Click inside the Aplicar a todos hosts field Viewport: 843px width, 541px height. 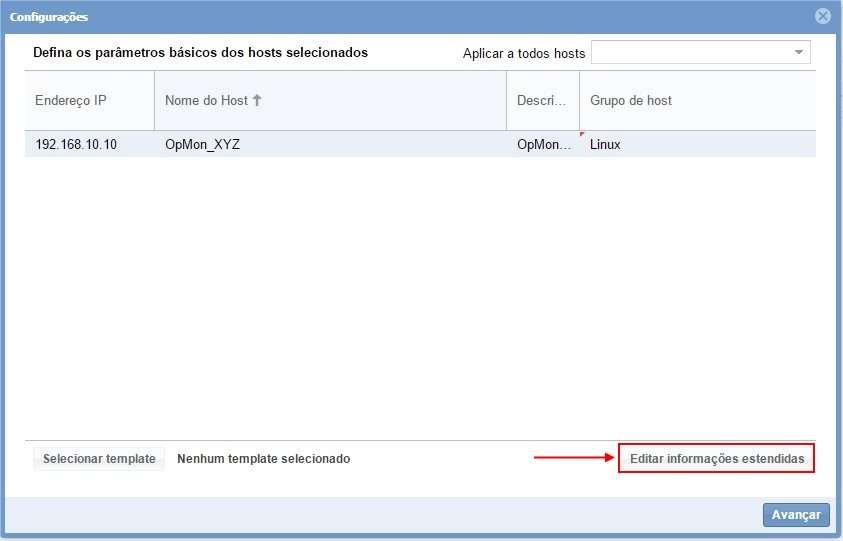691,52
